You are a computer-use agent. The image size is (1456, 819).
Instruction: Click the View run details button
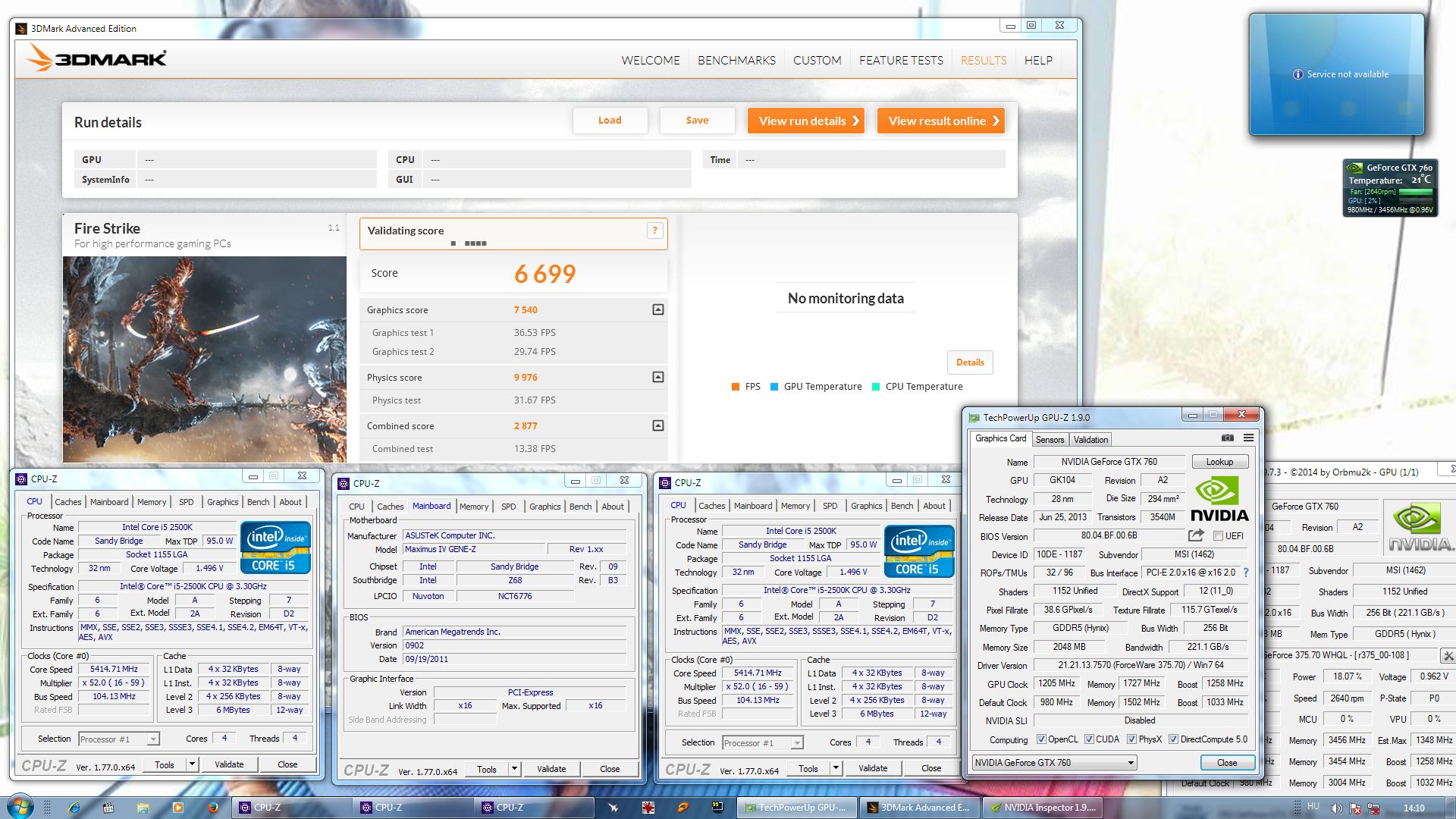click(x=806, y=121)
